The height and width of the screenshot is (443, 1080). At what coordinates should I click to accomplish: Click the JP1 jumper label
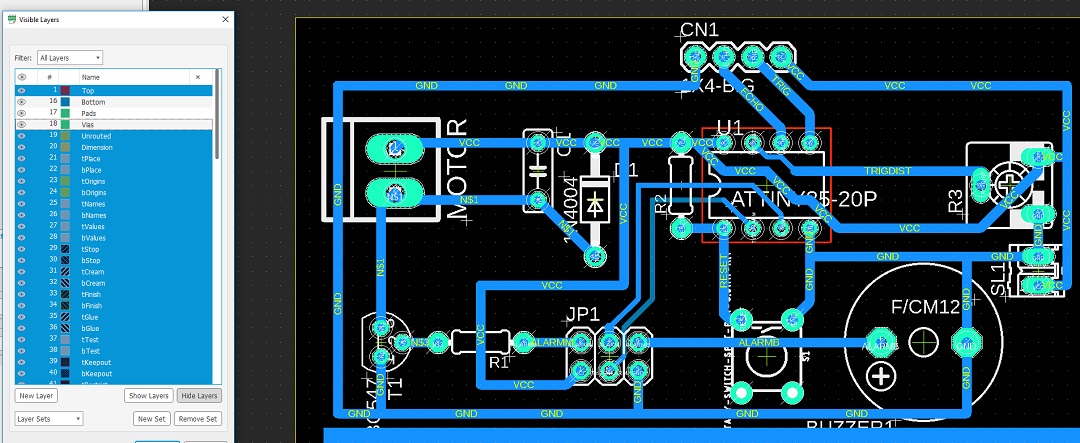click(x=583, y=314)
